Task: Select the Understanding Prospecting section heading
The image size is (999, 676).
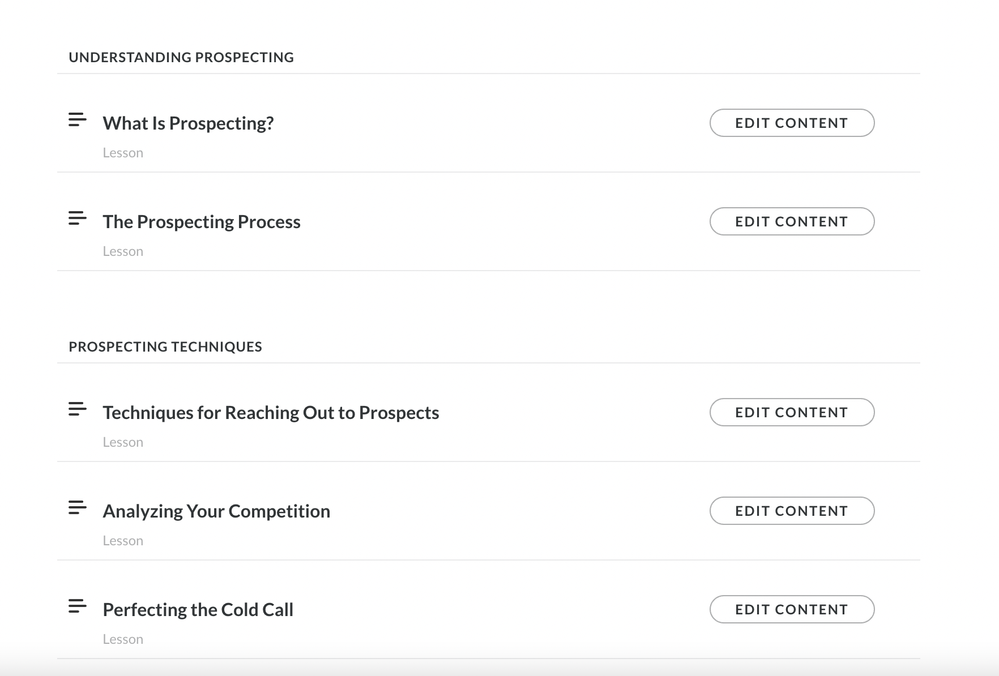Action: tap(181, 58)
